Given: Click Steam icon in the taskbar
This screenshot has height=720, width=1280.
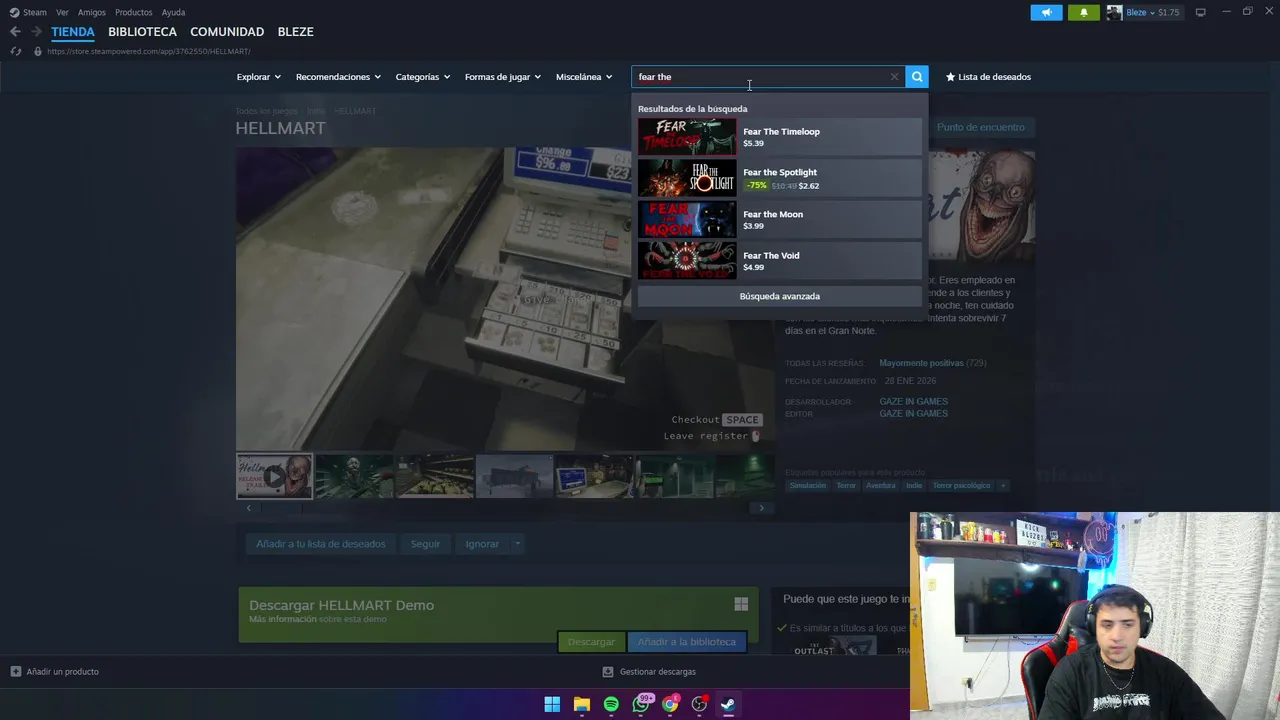Looking at the screenshot, I should [x=728, y=704].
